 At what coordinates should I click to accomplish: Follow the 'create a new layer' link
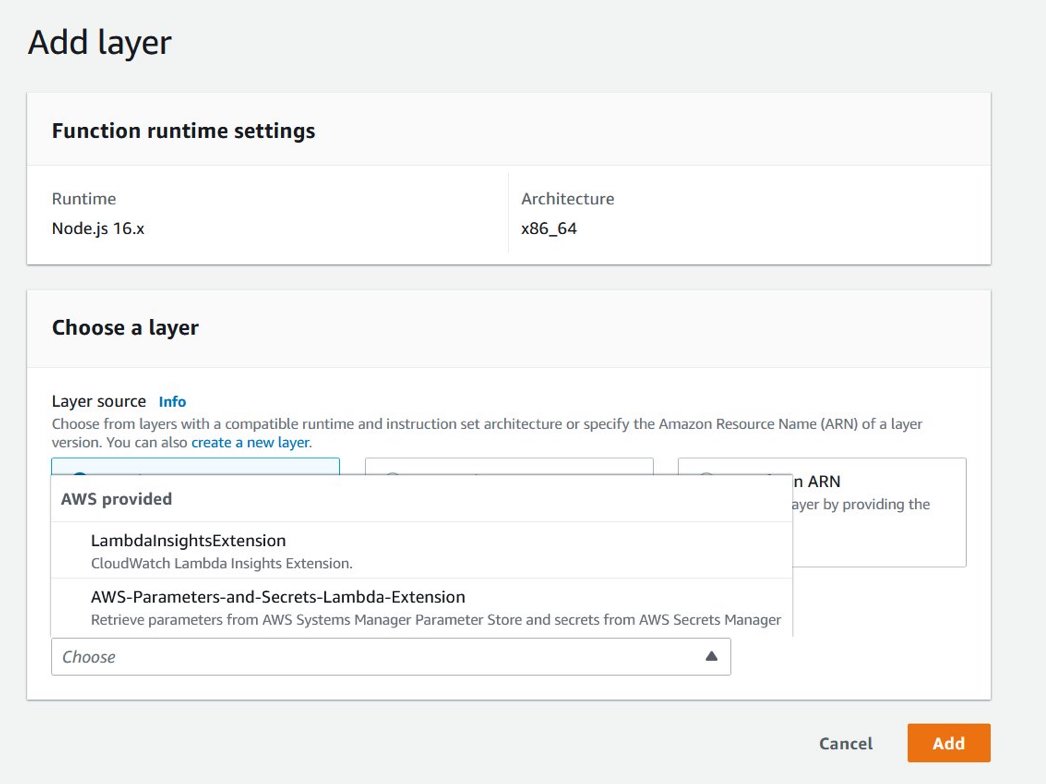click(250, 442)
